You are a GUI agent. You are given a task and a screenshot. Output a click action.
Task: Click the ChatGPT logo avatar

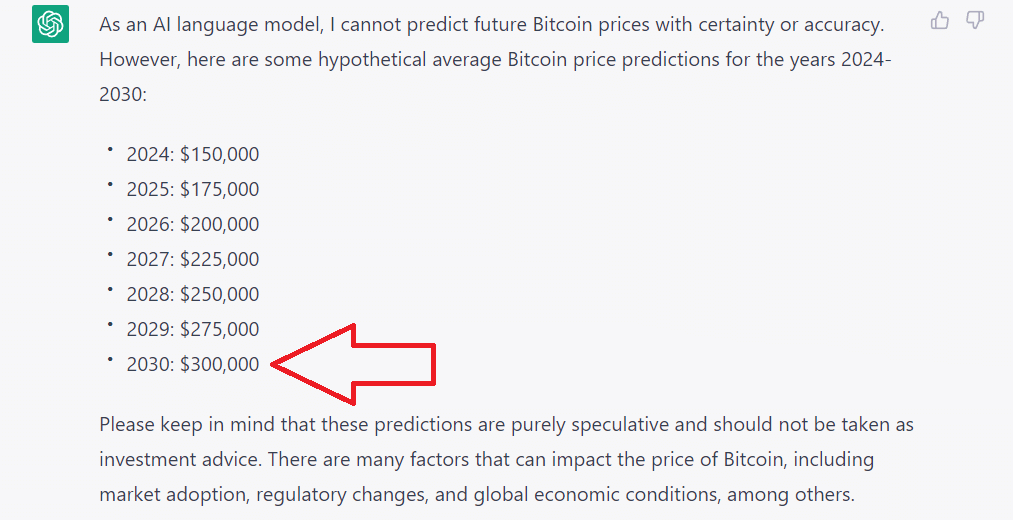(50, 24)
